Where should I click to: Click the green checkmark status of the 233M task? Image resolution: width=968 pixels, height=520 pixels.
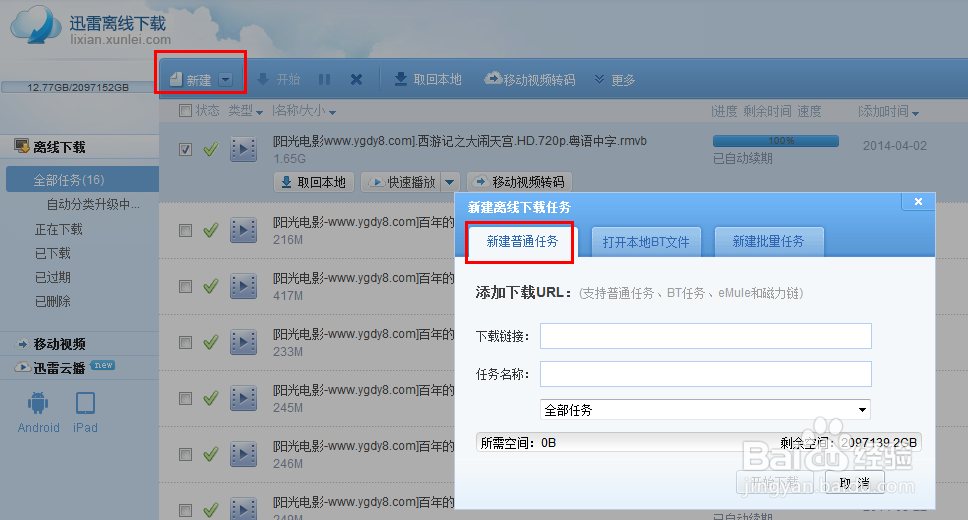point(211,342)
